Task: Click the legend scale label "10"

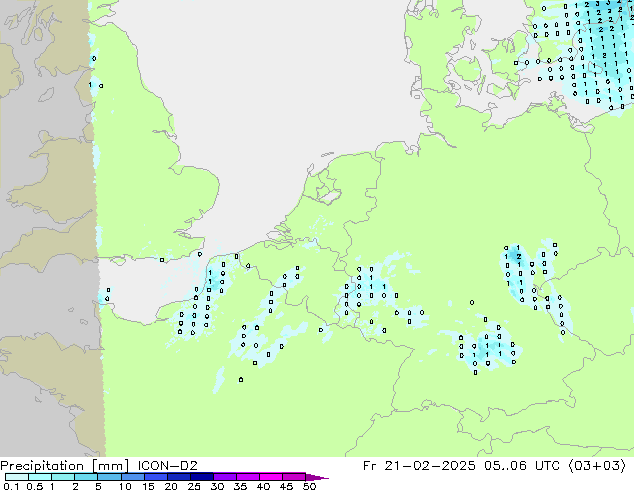Action: click(x=125, y=486)
